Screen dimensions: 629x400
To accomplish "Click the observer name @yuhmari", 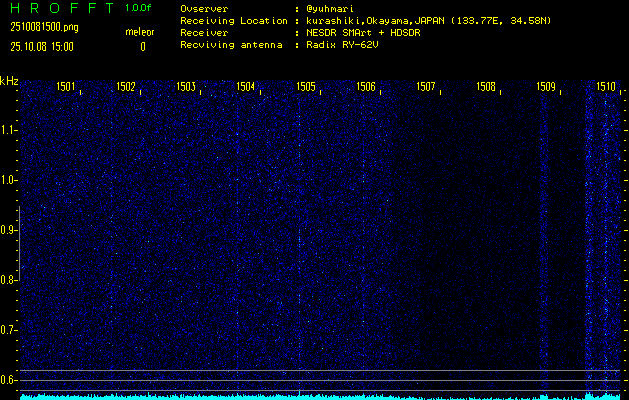I will pyautogui.click(x=330, y=9).
